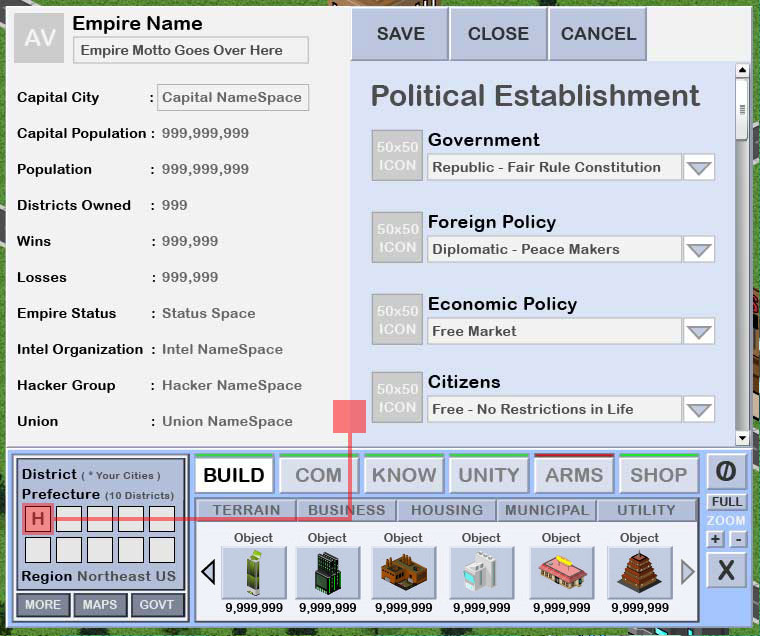The width and height of the screenshot is (760, 636).
Task: Pick the green glass skyscraper object
Action: tap(254, 572)
